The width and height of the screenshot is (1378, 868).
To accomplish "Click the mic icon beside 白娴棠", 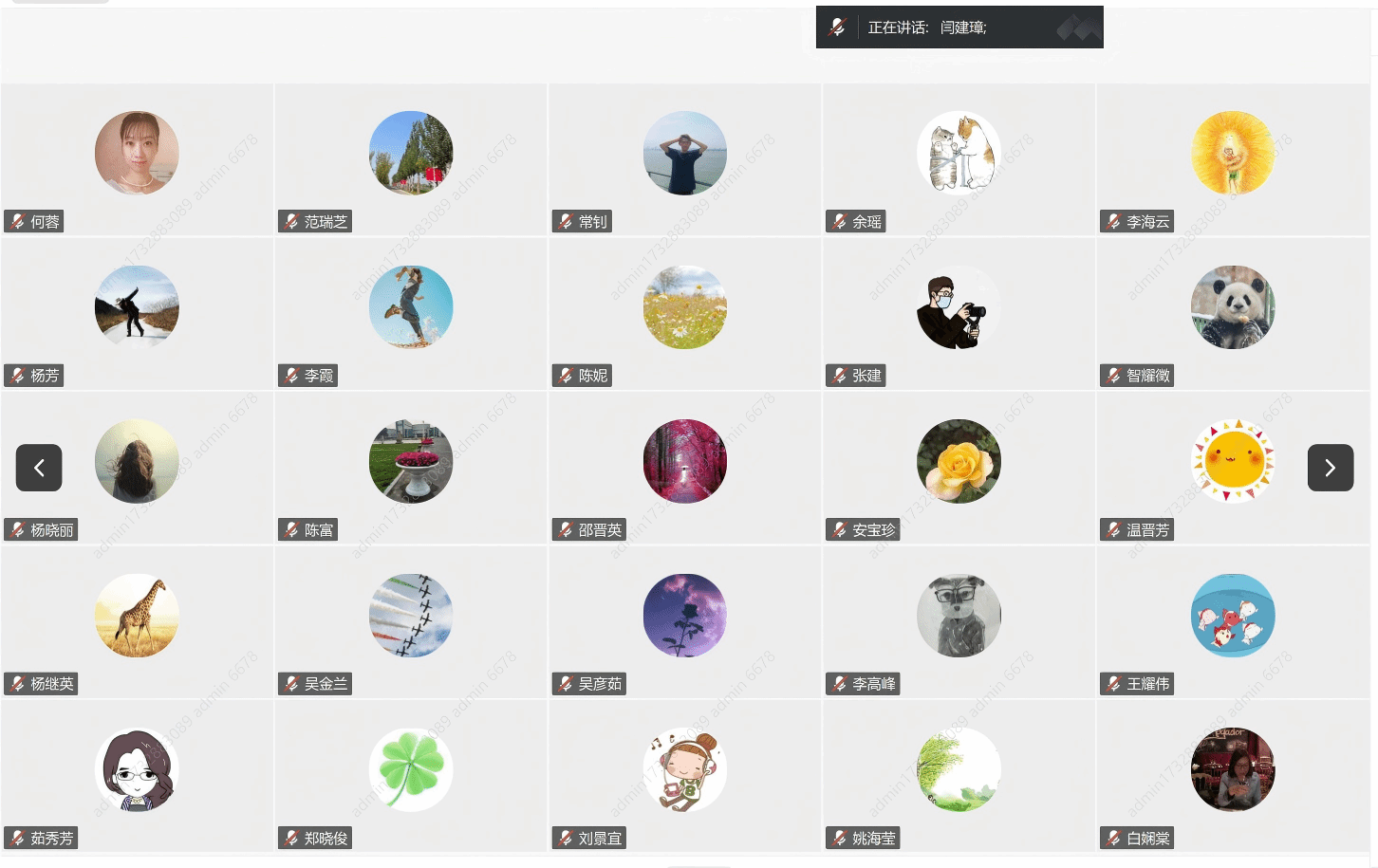I will coord(1114,839).
